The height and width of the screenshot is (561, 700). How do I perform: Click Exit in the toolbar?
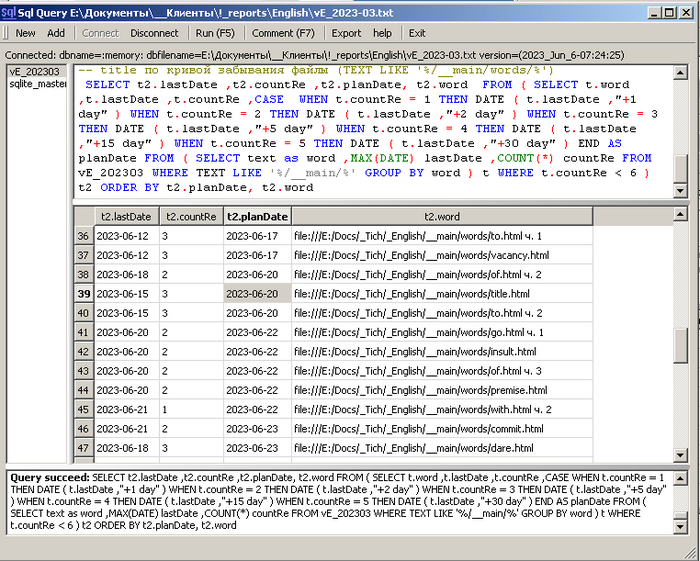click(417, 33)
